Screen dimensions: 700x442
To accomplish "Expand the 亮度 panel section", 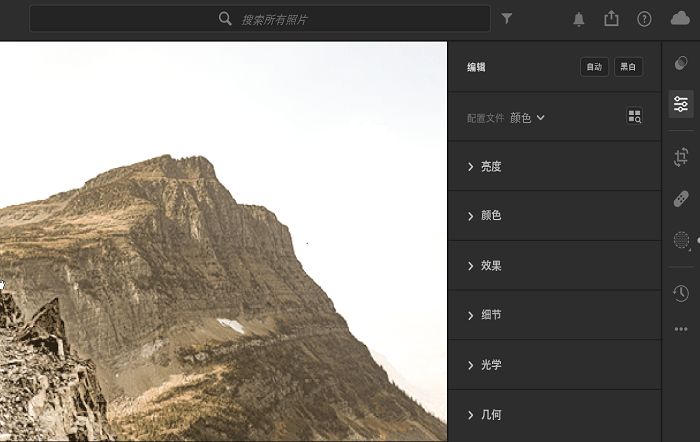I will (x=554, y=167).
